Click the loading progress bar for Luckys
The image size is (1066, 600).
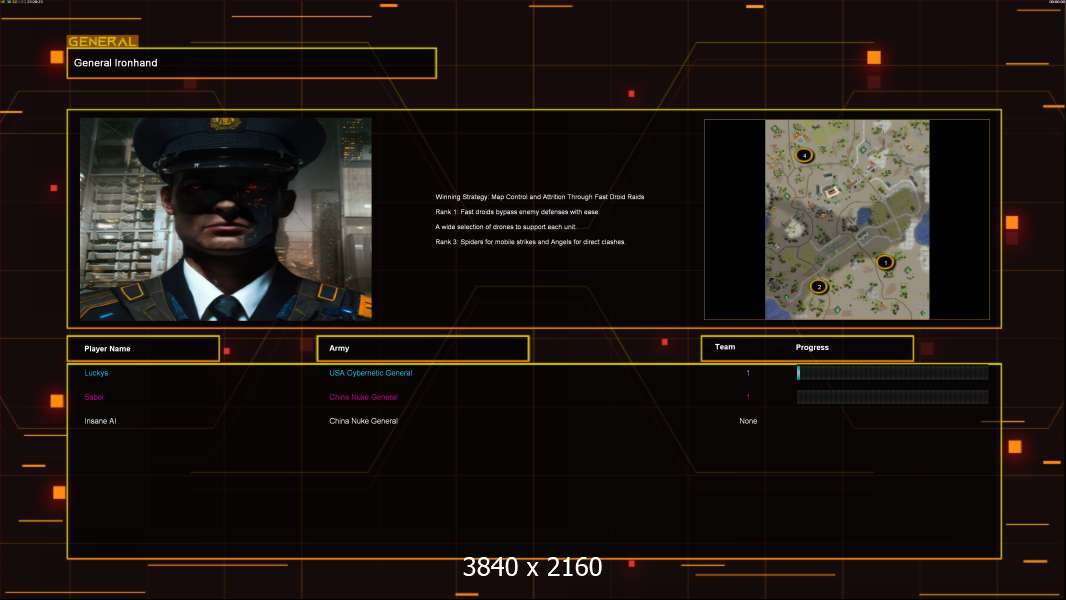(893, 372)
